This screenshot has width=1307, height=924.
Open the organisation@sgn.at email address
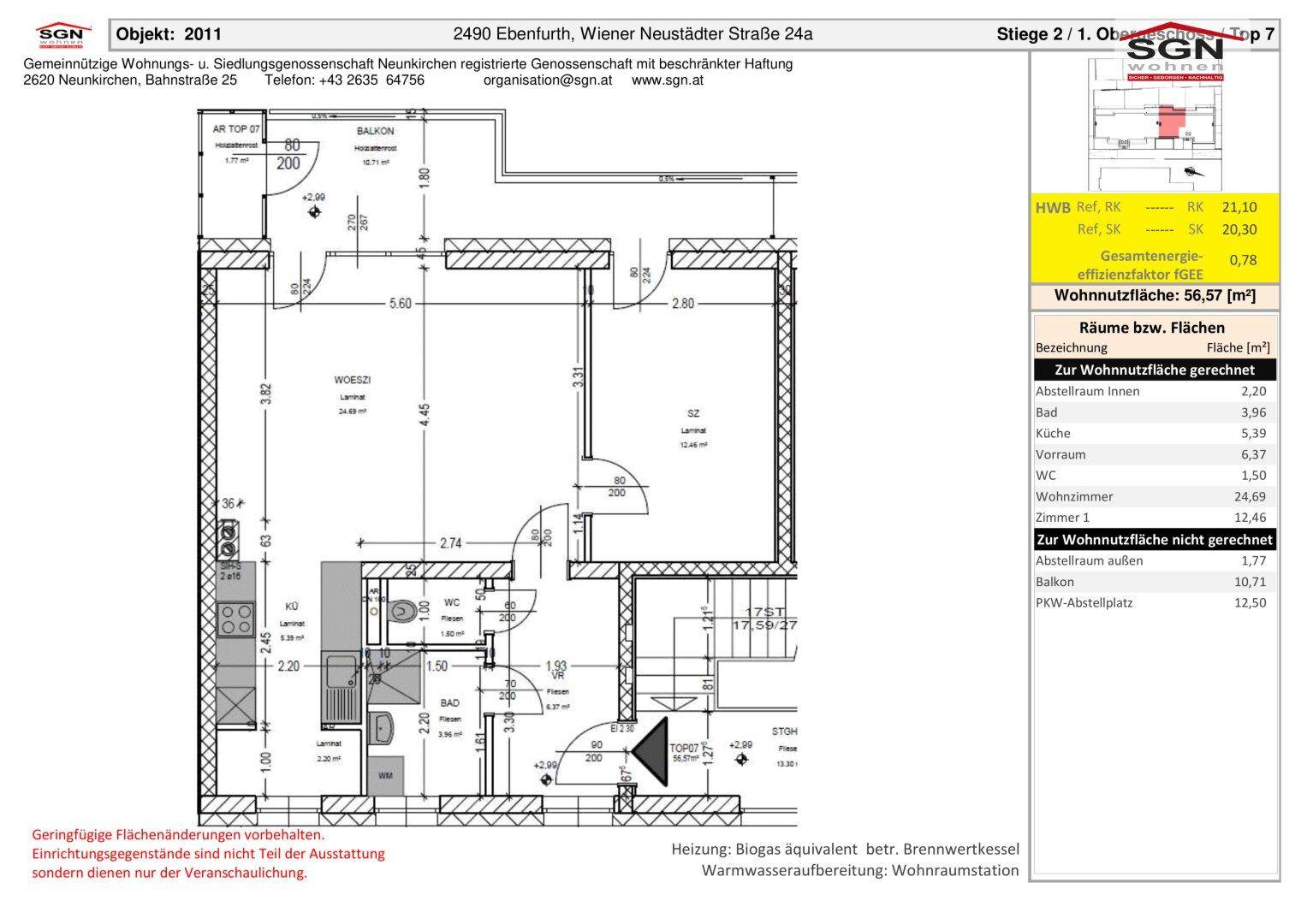click(548, 80)
